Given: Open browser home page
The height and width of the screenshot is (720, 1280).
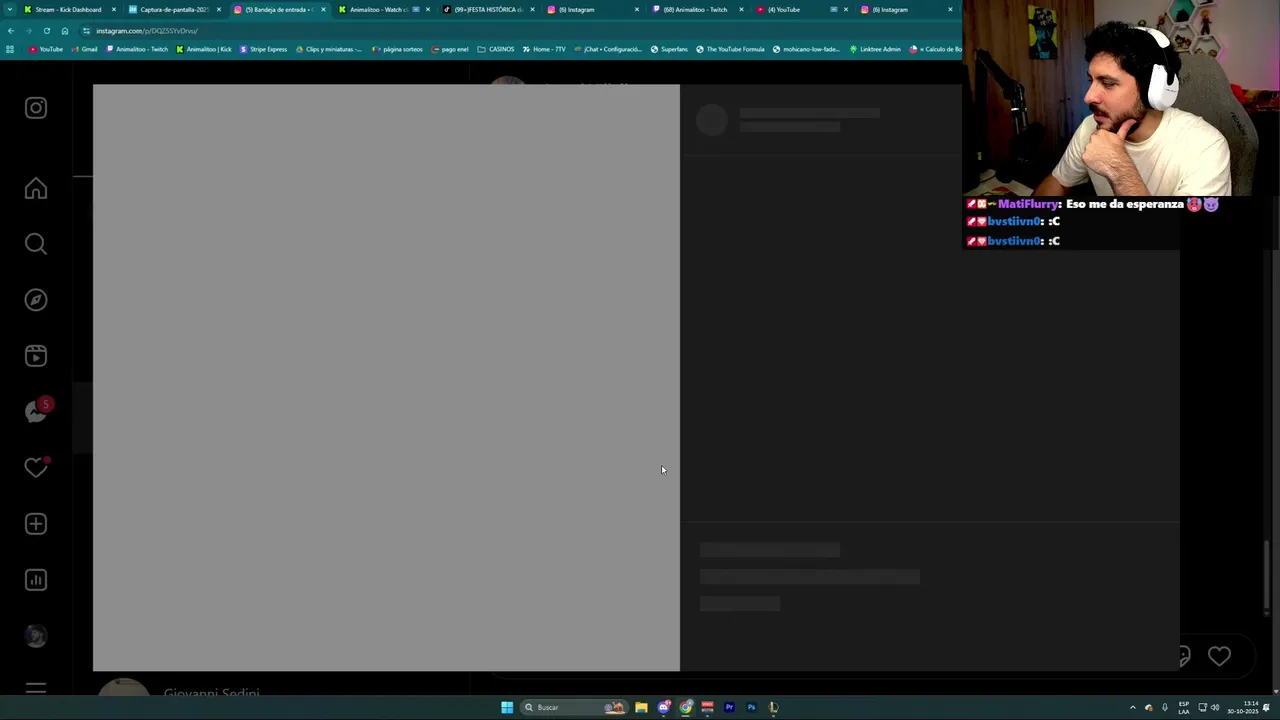Looking at the screenshot, I should tap(64, 31).
